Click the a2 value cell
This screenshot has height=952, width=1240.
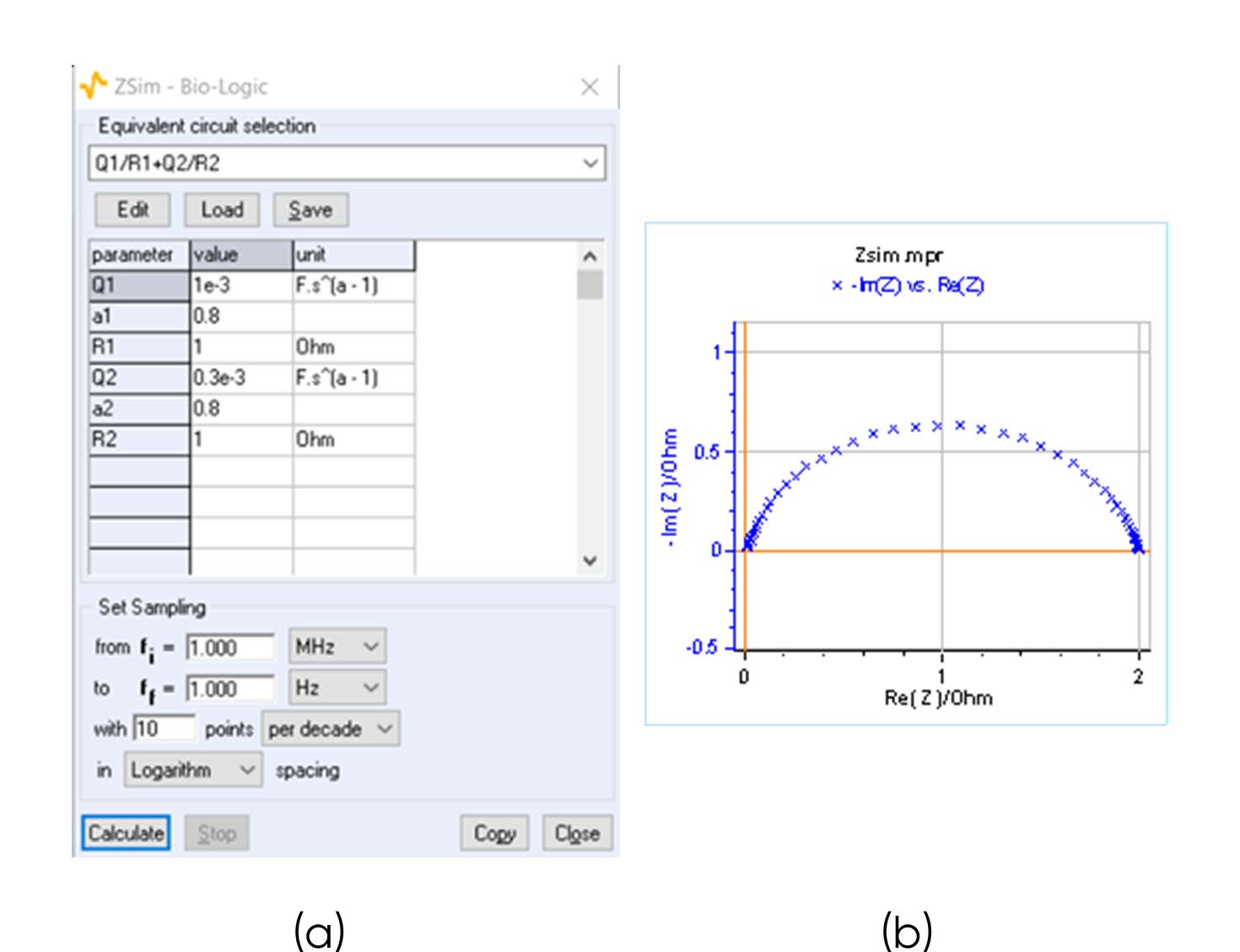(x=240, y=409)
